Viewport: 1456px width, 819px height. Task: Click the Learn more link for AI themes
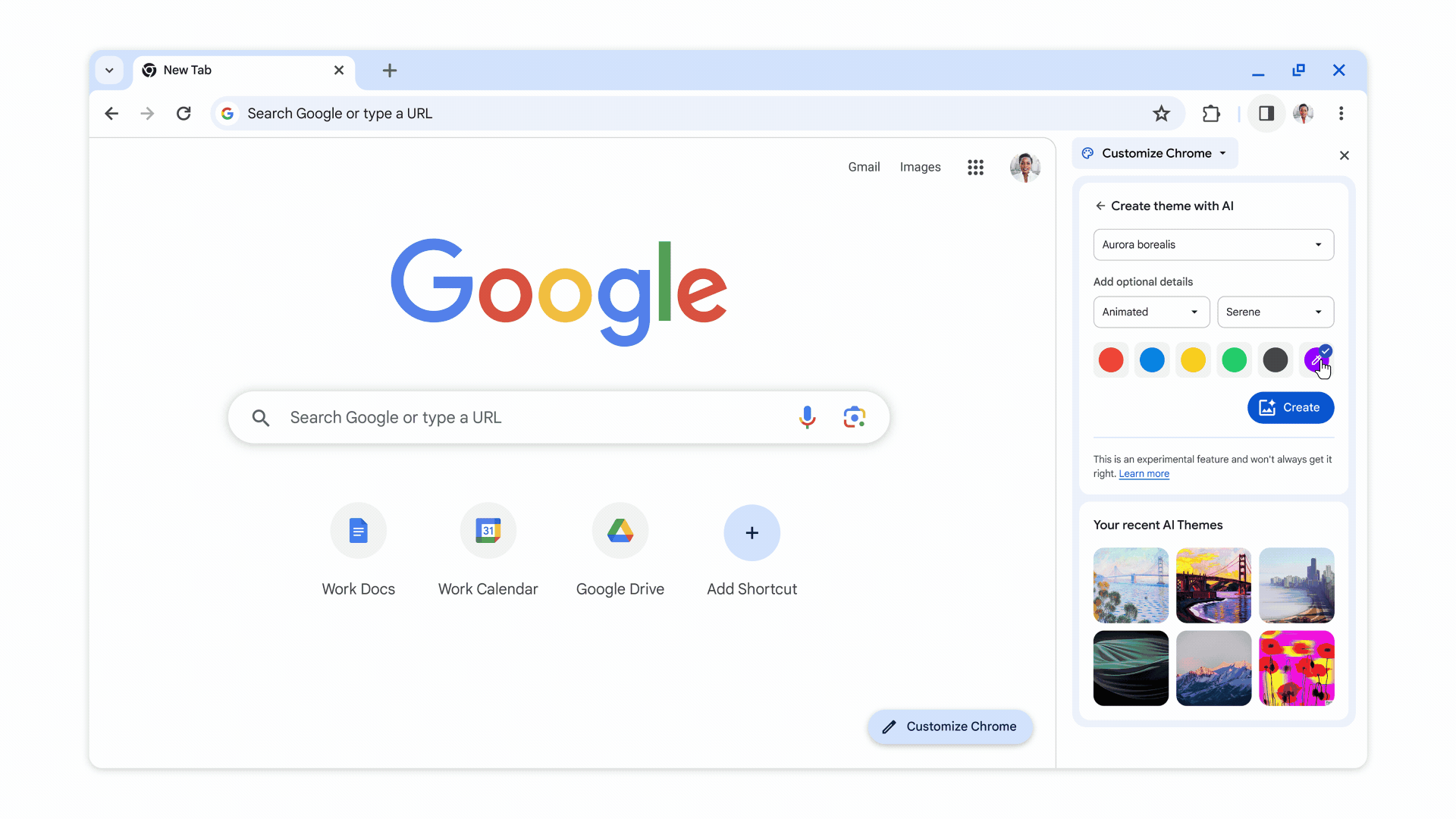1144,473
